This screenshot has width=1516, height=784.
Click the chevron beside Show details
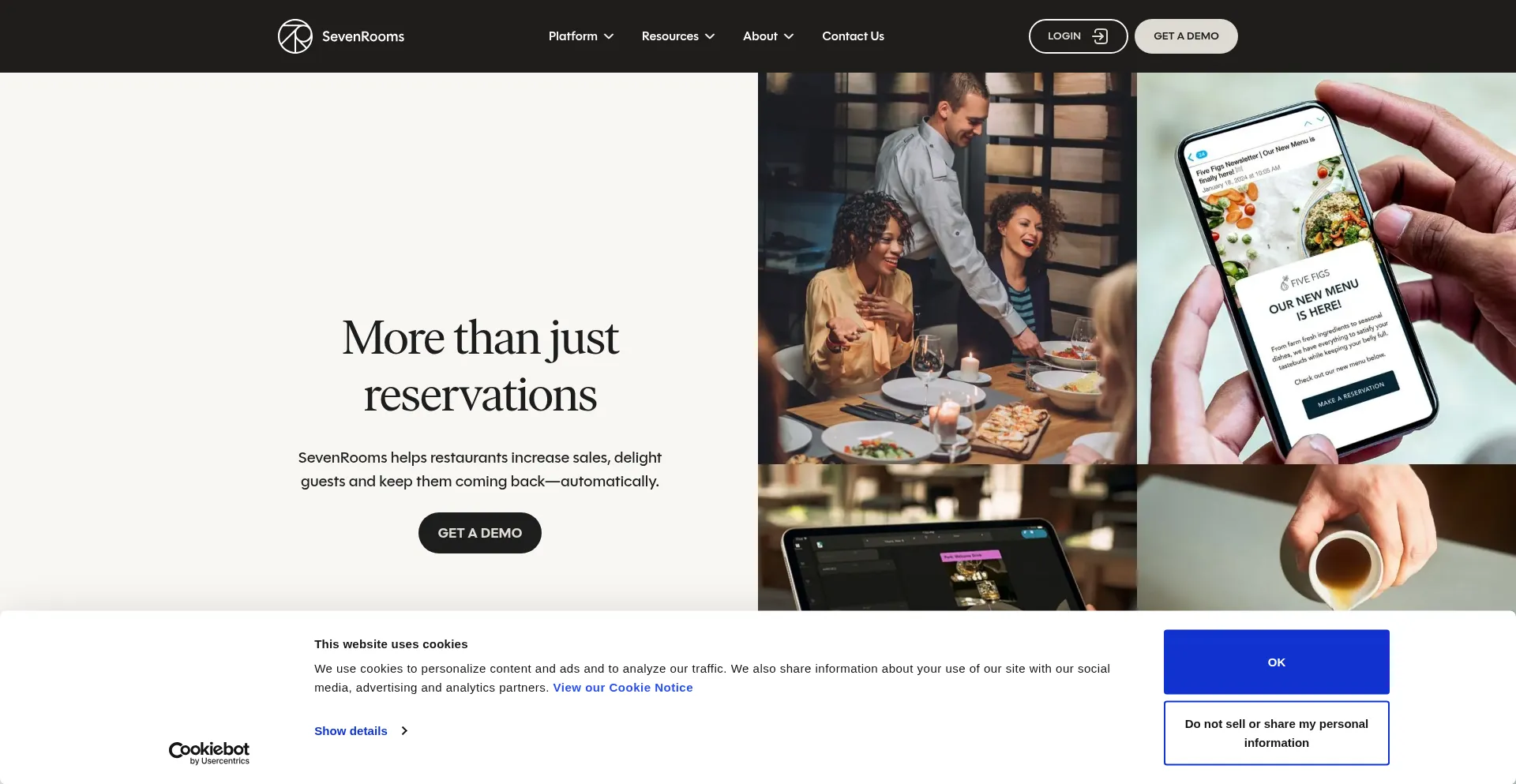click(404, 731)
